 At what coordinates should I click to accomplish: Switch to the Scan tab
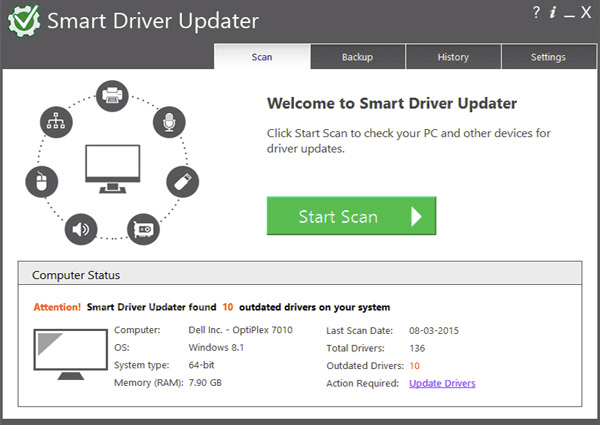tap(262, 57)
